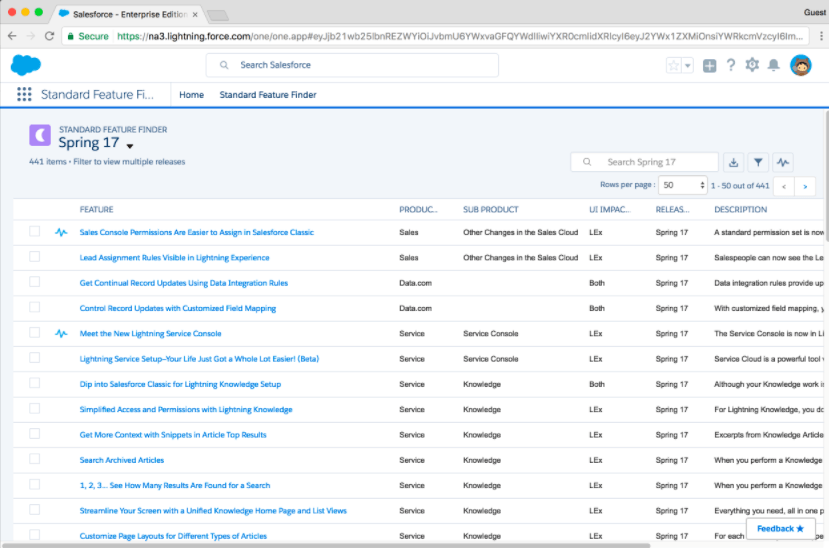829x548 pixels.
Task: Close the Salesforce browser tab
Action: click(195, 14)
